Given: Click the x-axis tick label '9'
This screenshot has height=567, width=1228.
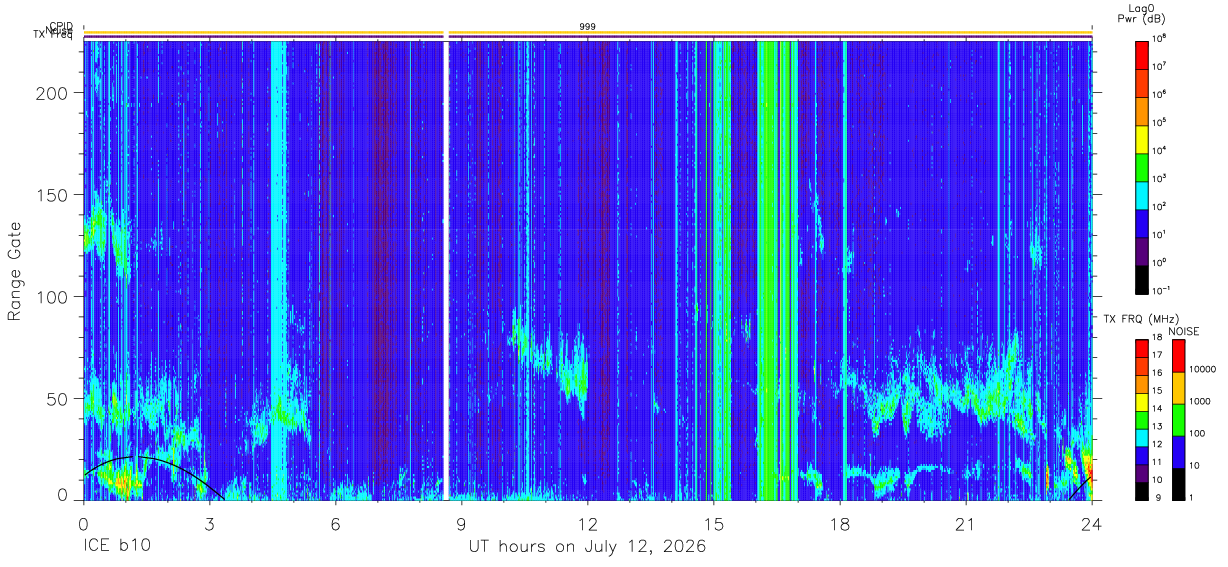Looking at the screenshot, I should (x=461, y=524).
